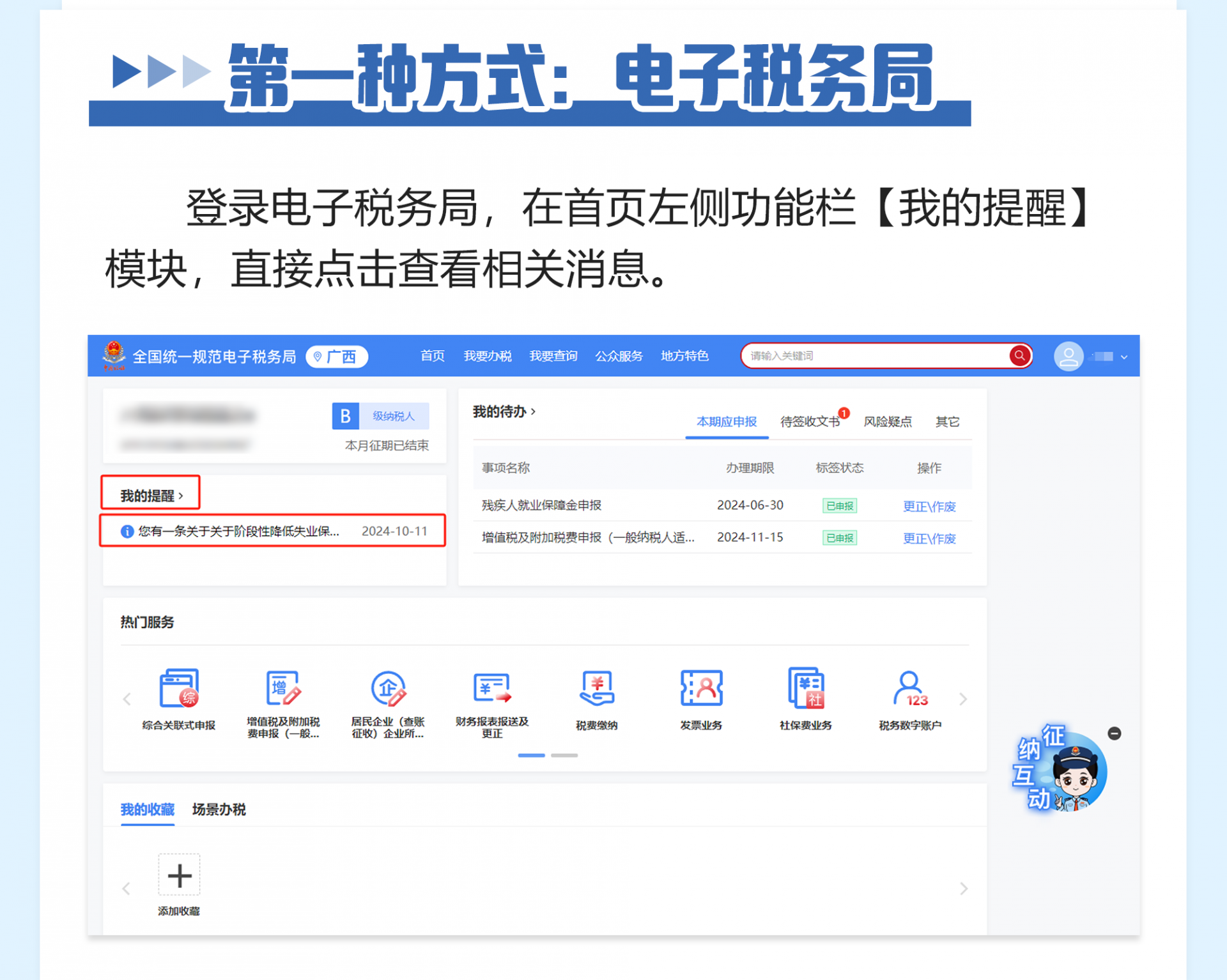The width and height of the screenshot is (1227, 980).
Task: Switch to 待签收文书 tab
Action: coord(810,422)
